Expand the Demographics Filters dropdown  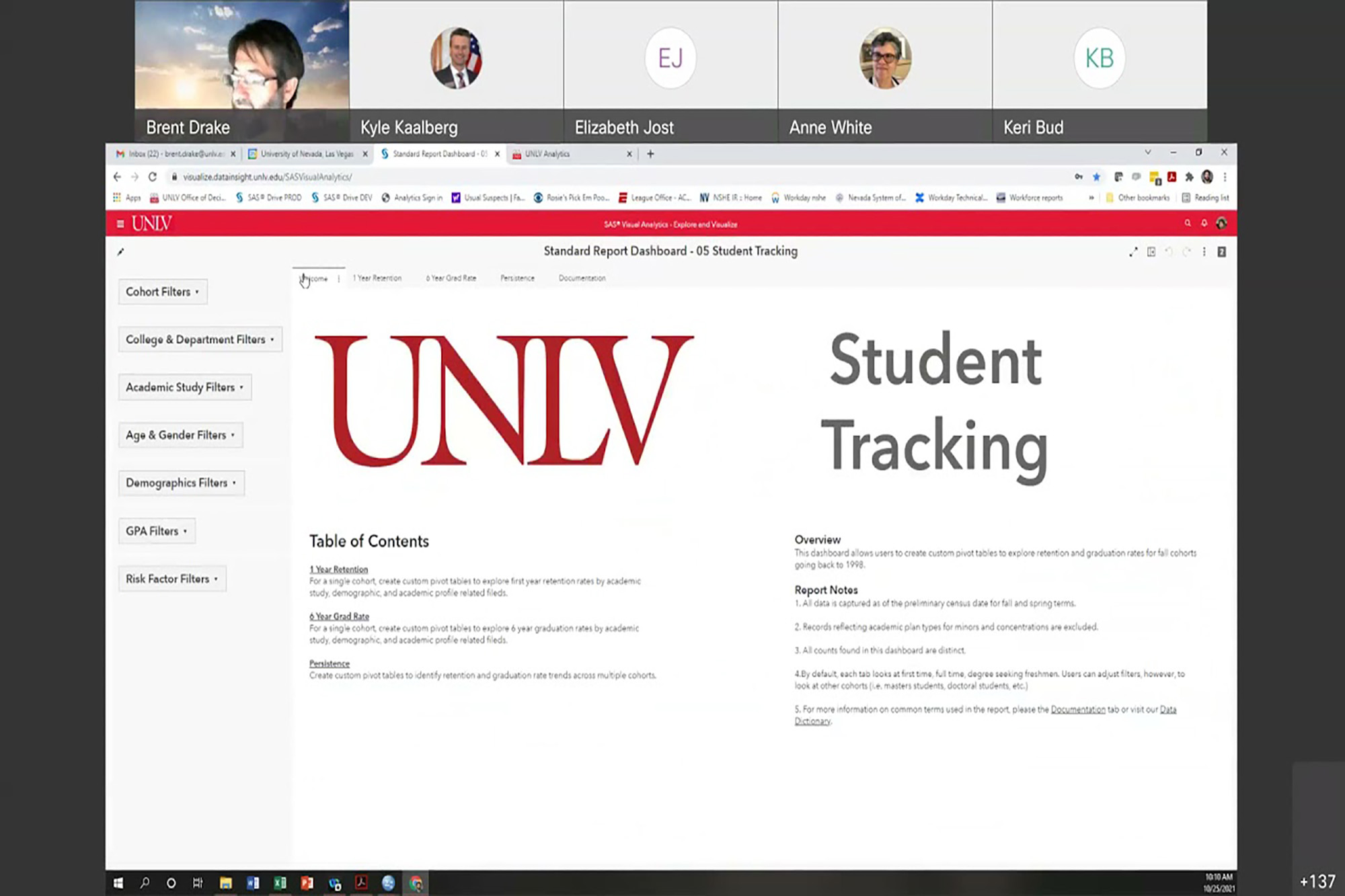pyautogui.click(x=182, y=483)
